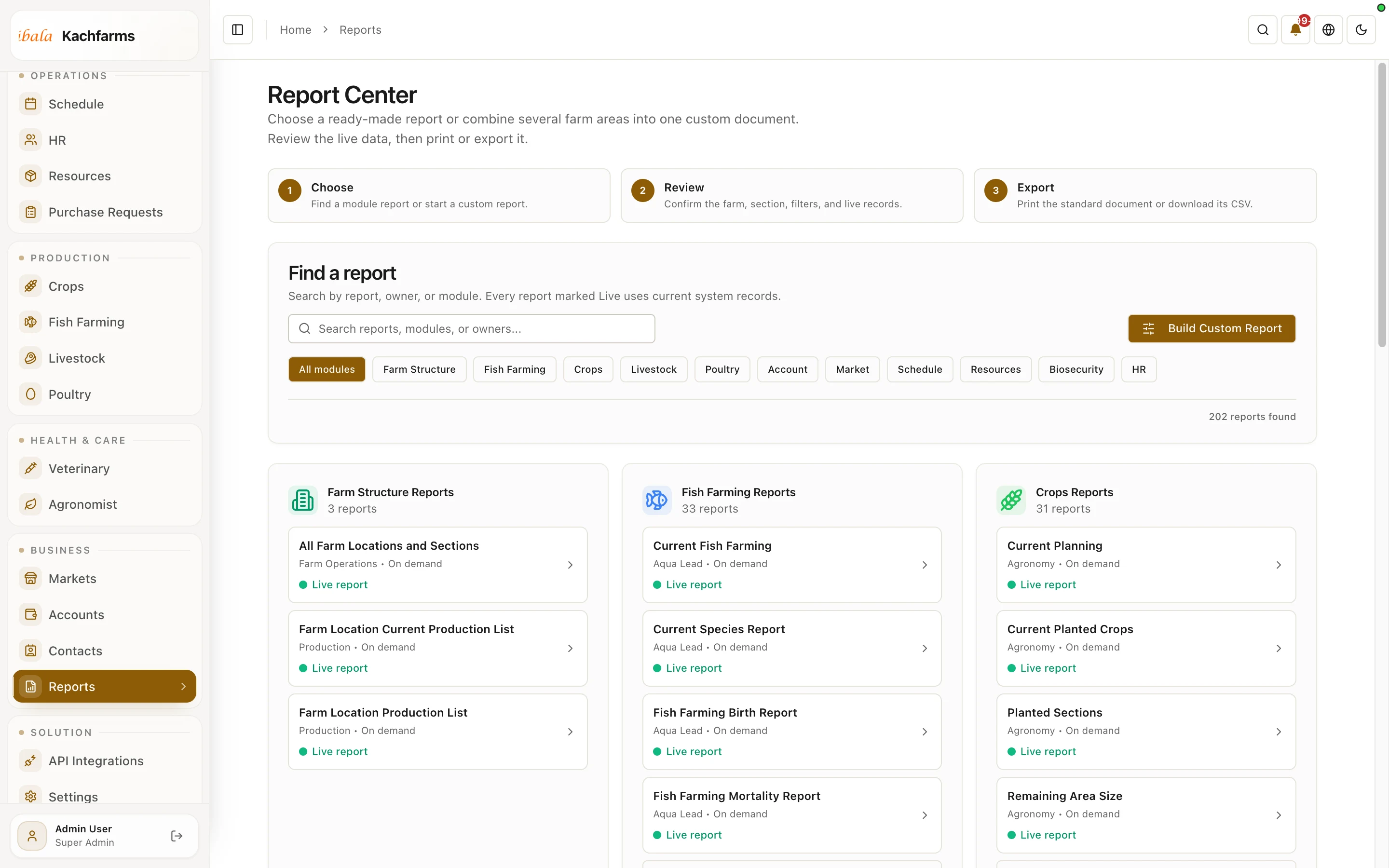
Task: Open Current Species Report card
Action: (x=791, y=648)
